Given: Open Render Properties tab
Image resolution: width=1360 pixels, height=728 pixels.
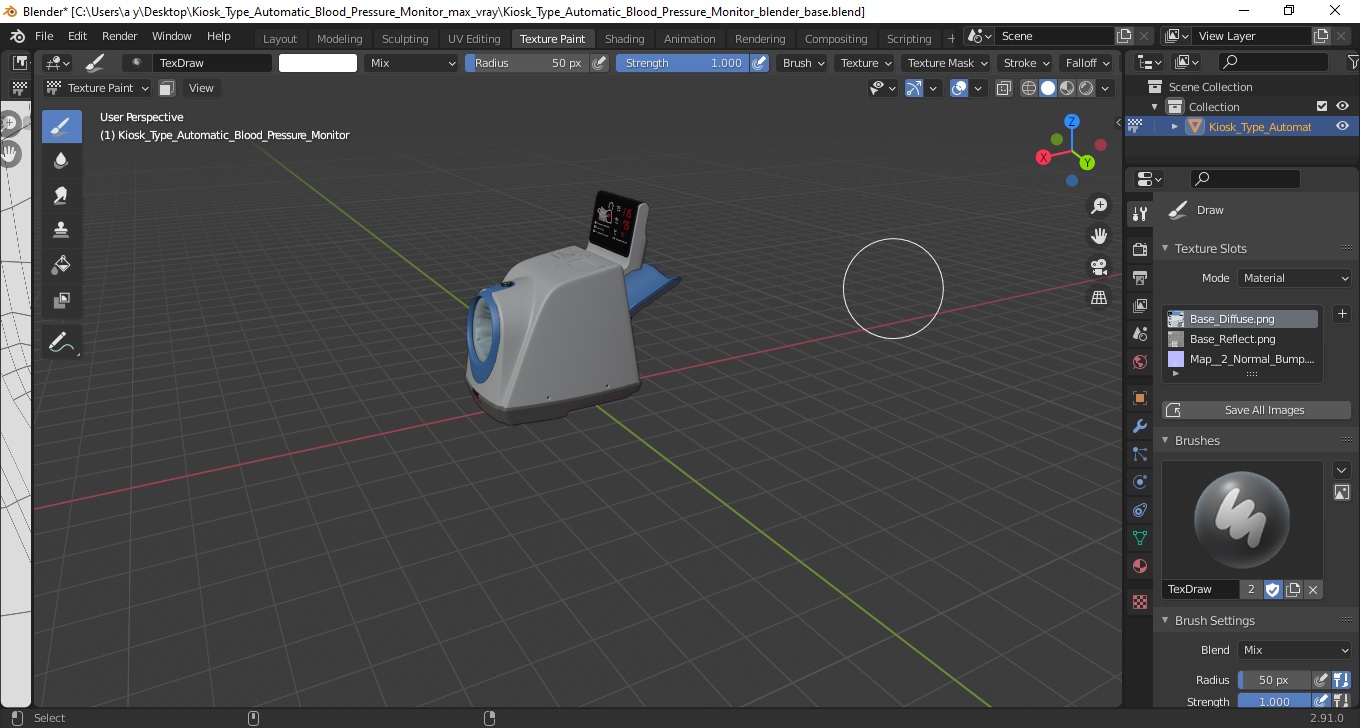Looking at the screenshot, I should pos(1139,249).
